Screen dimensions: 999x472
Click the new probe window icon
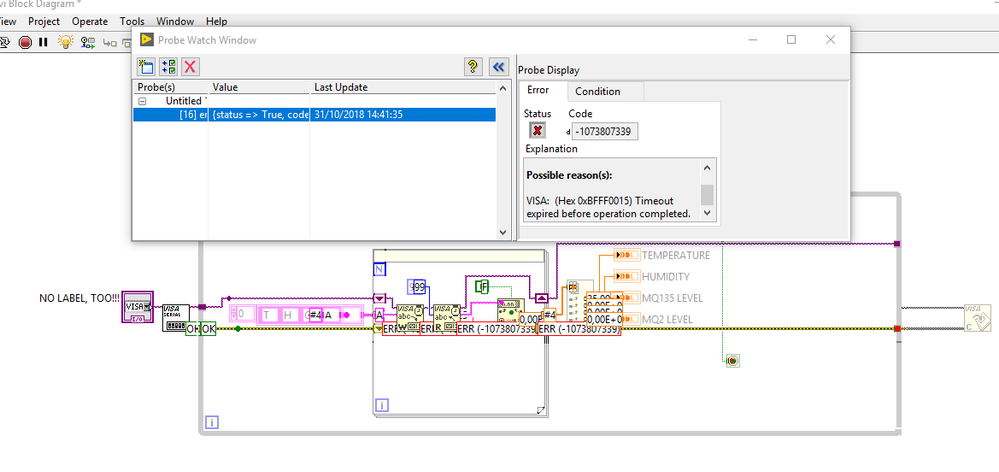146,67
